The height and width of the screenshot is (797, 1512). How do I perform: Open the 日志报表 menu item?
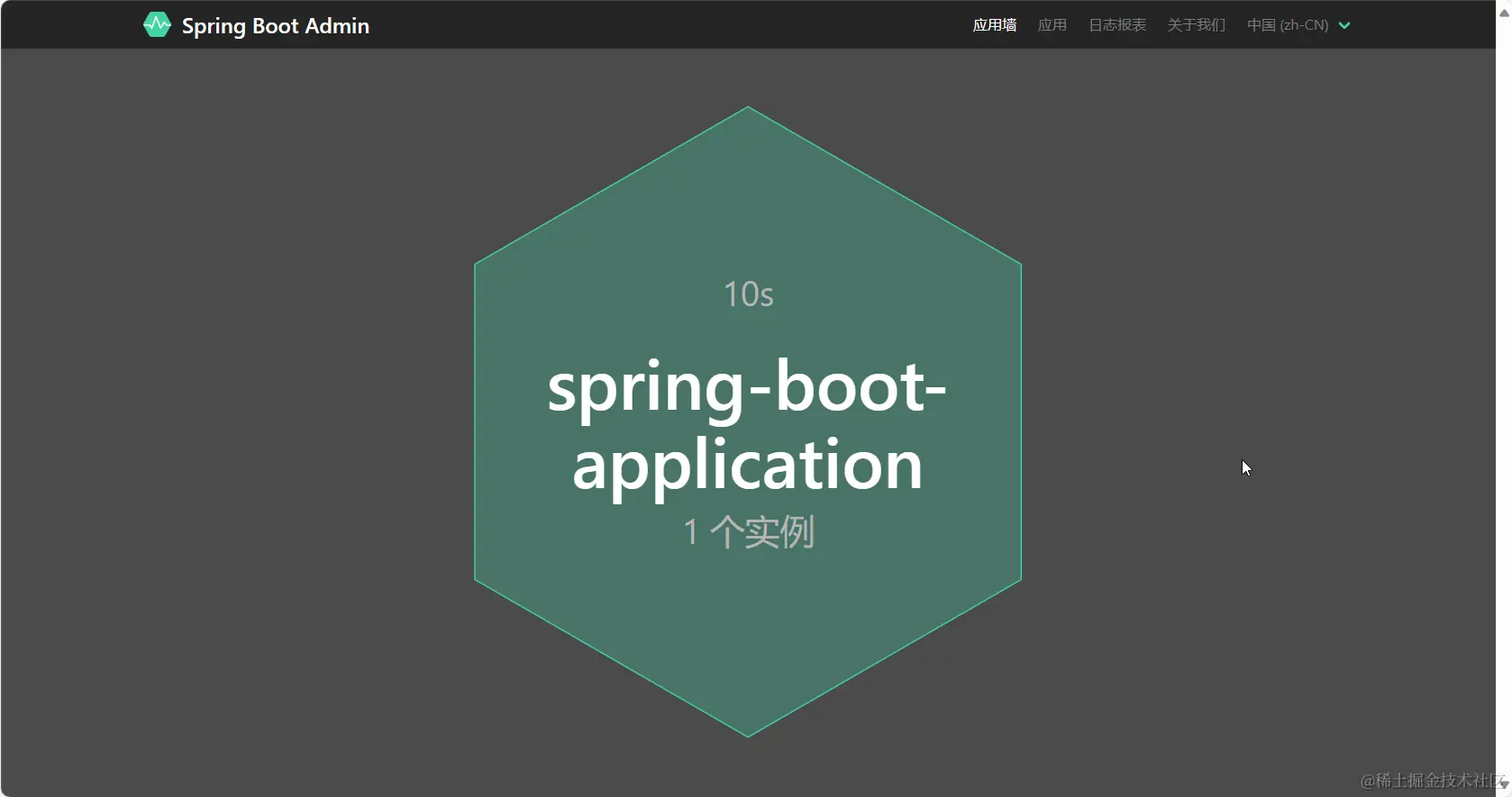click(x=1117, y=25)
